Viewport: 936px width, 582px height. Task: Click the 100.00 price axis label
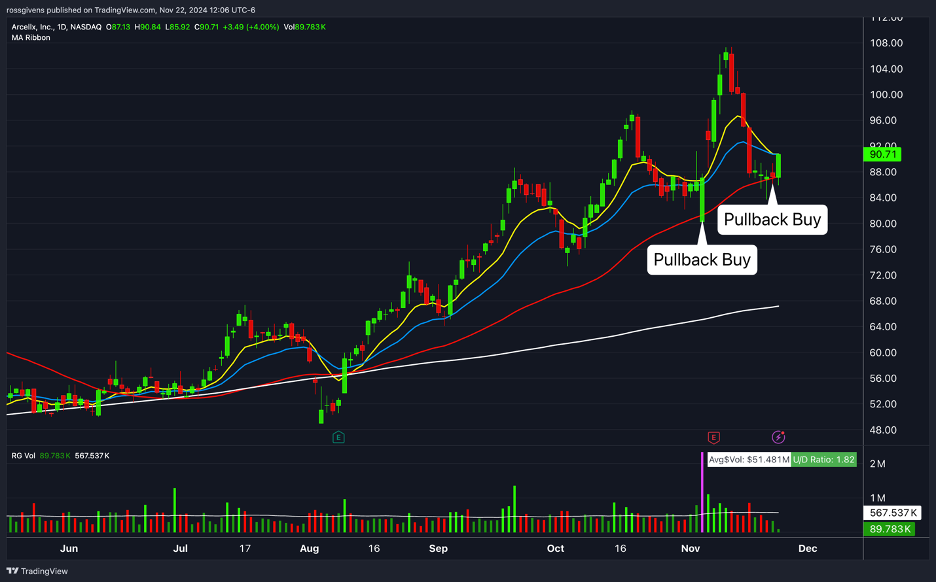(x=886, y=94)
